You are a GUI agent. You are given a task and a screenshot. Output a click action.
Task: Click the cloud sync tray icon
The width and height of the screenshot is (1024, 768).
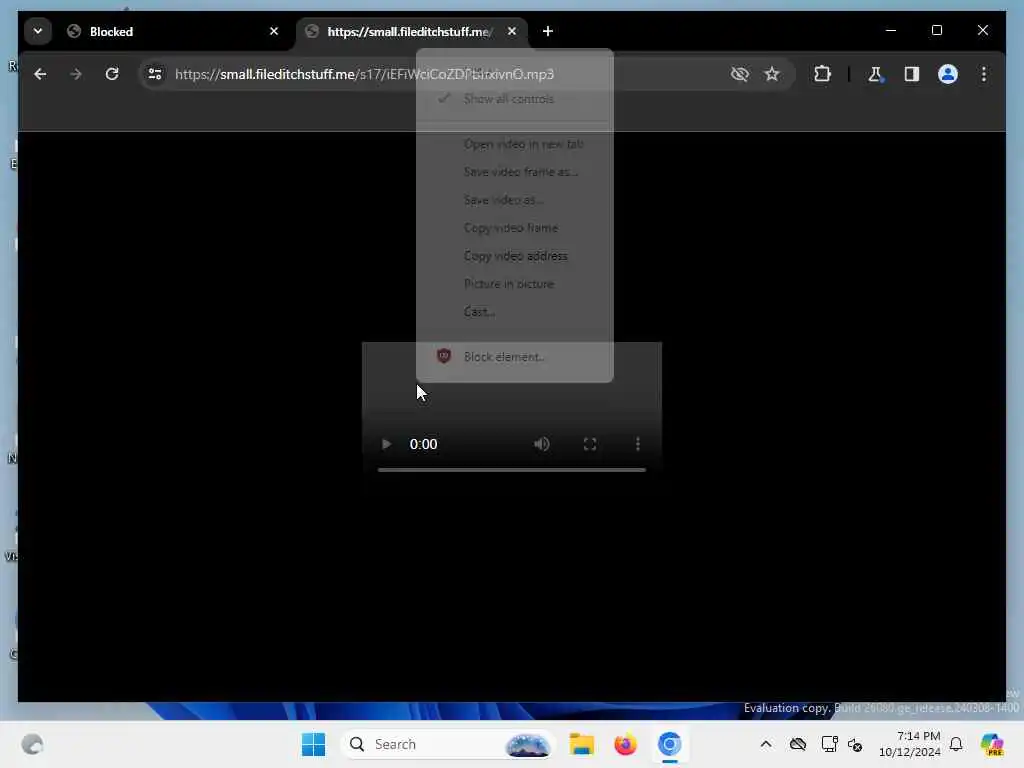tap(798, 744)
